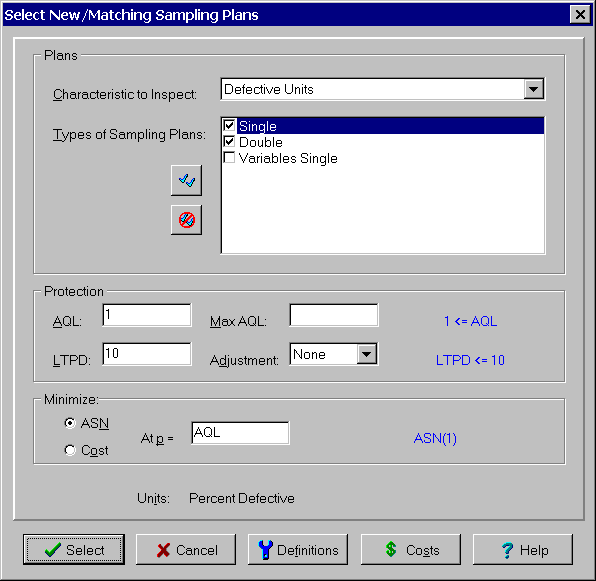
Task: Focus the LTPD input field
Action: point(147,354)
